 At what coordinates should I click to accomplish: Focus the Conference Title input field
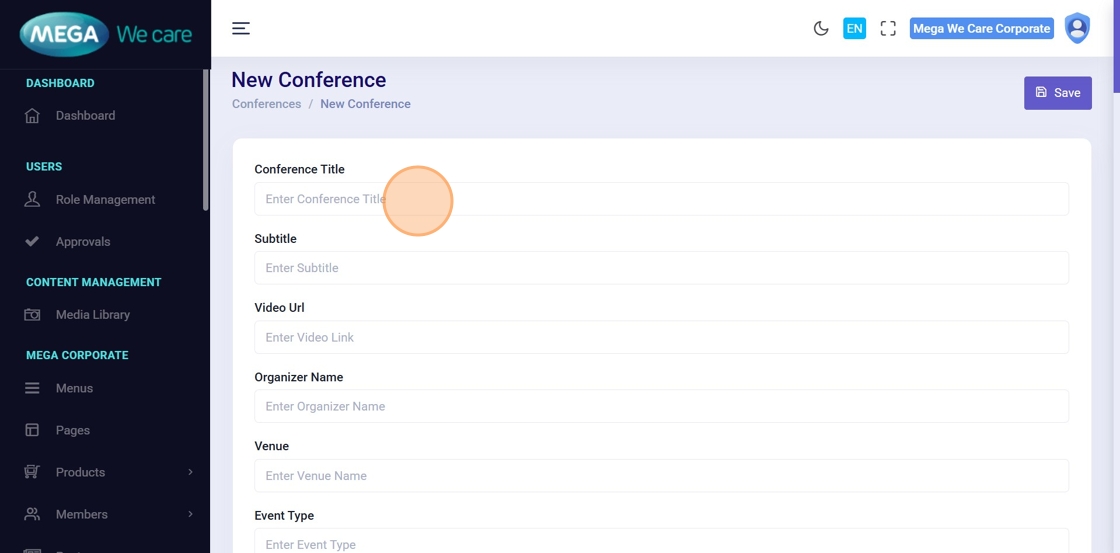tap(661, 199)
